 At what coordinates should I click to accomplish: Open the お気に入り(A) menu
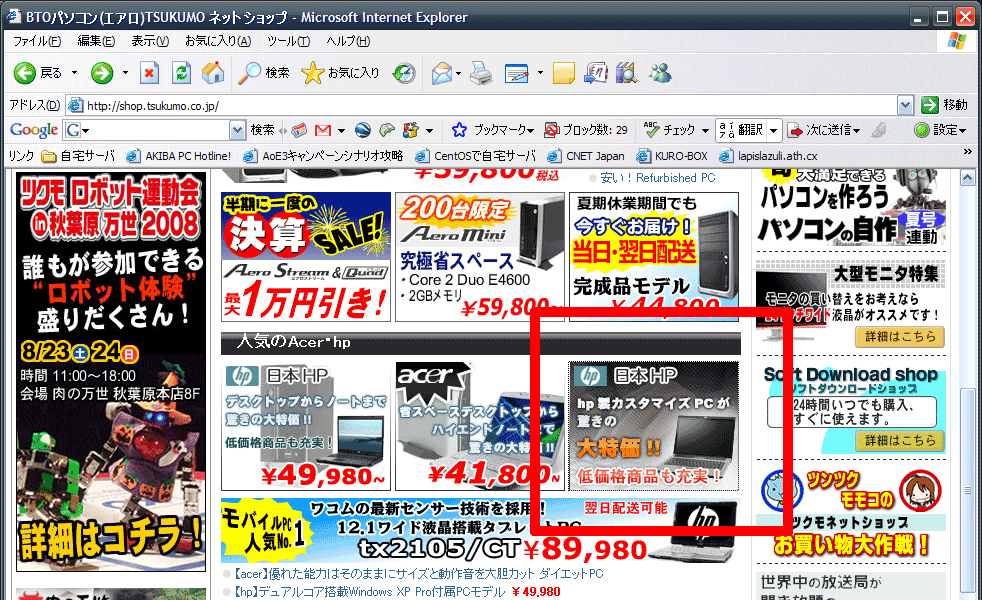coord(218,41)
